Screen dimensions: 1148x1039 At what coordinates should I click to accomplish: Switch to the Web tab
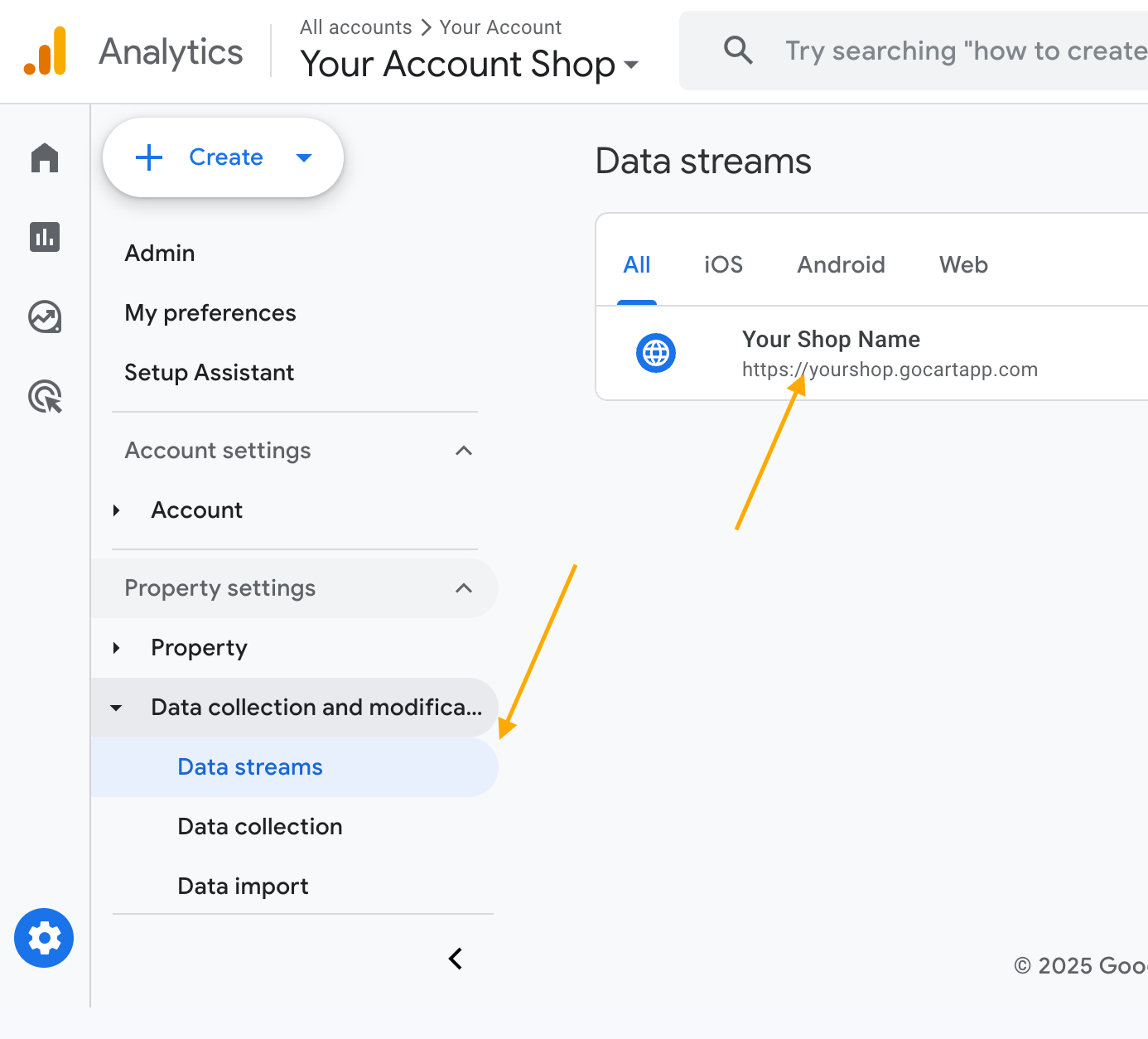click(963, 265)
